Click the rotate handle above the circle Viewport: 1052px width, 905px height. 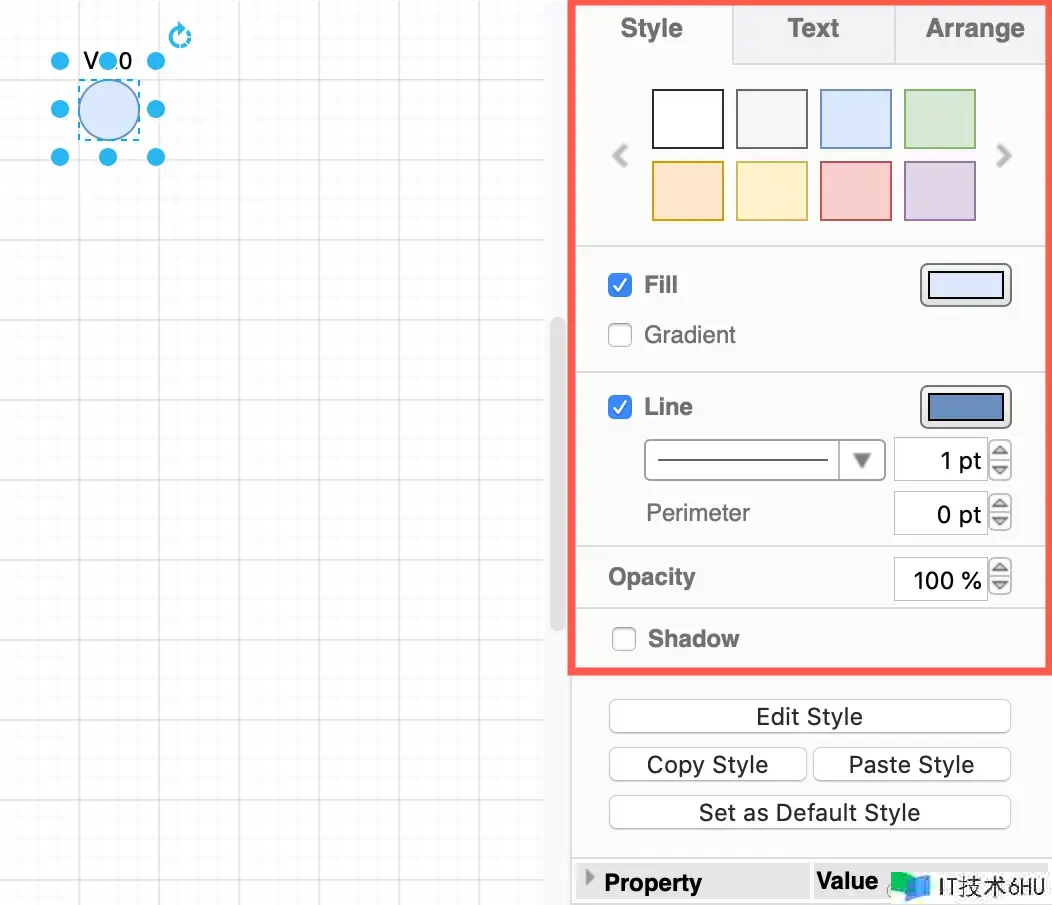coord(180,37)
